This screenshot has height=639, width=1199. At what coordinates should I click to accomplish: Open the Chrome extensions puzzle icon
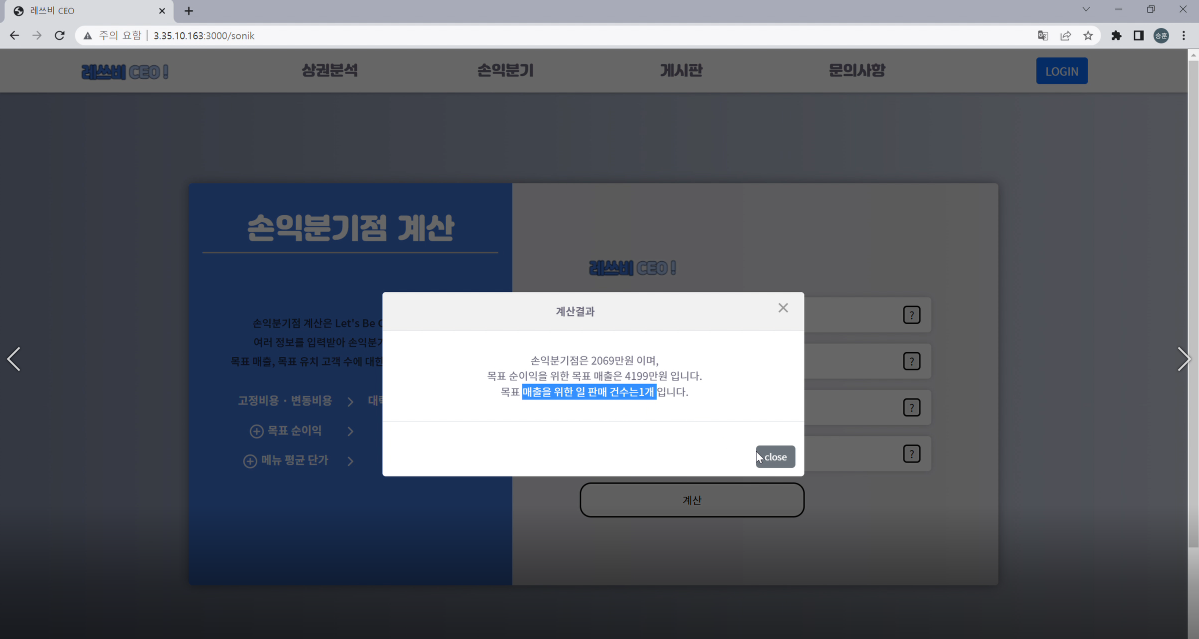[x=1116, y=35]
